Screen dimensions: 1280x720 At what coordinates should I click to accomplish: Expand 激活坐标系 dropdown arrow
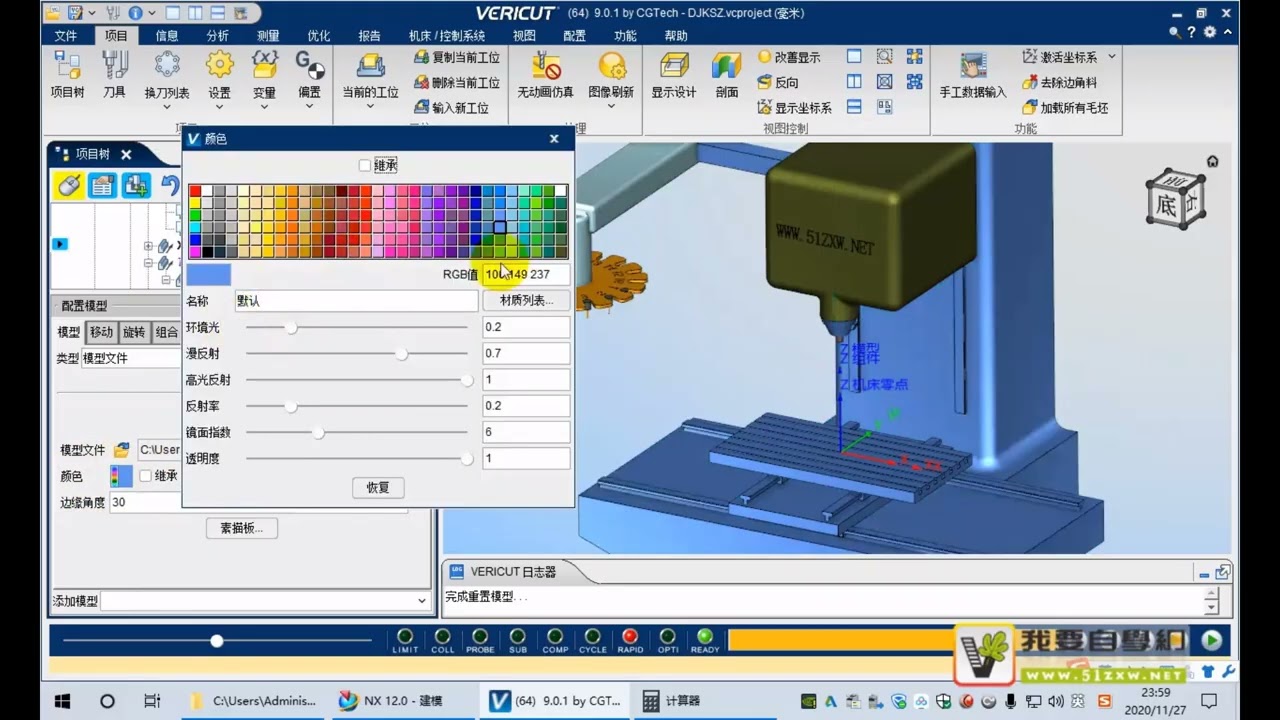click(1111, 57)
